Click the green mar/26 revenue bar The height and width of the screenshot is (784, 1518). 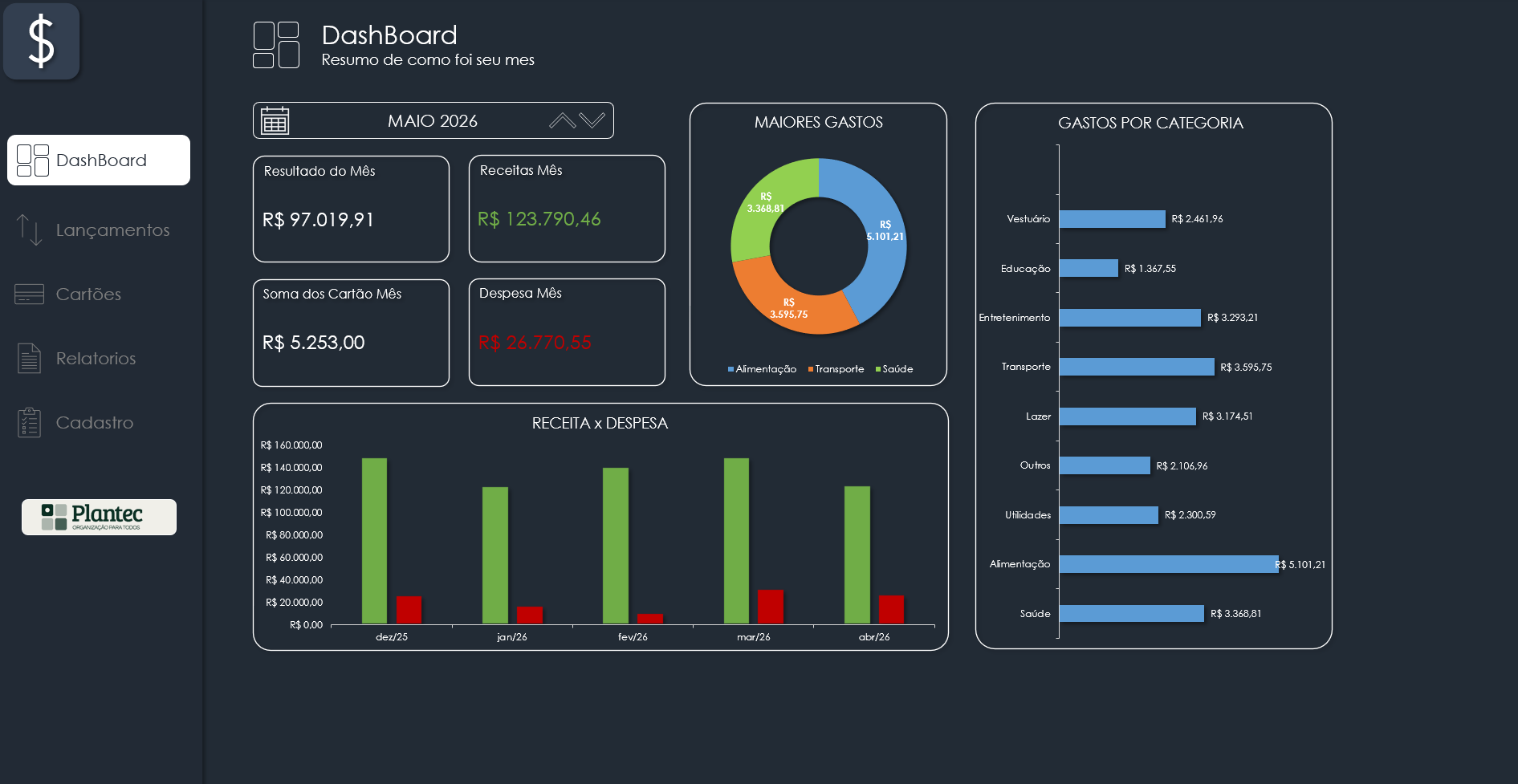point(736,541)
